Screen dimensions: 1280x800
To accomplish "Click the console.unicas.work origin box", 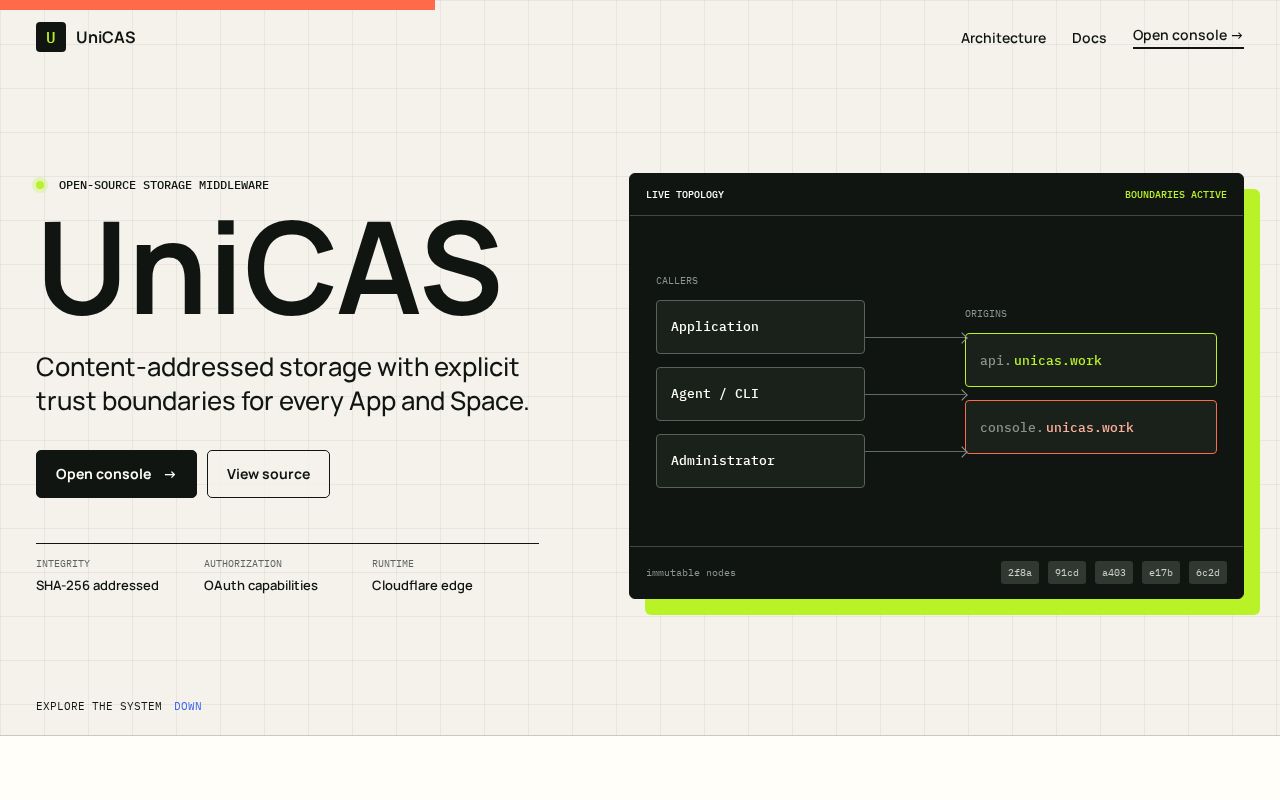I will (1091, 427).
